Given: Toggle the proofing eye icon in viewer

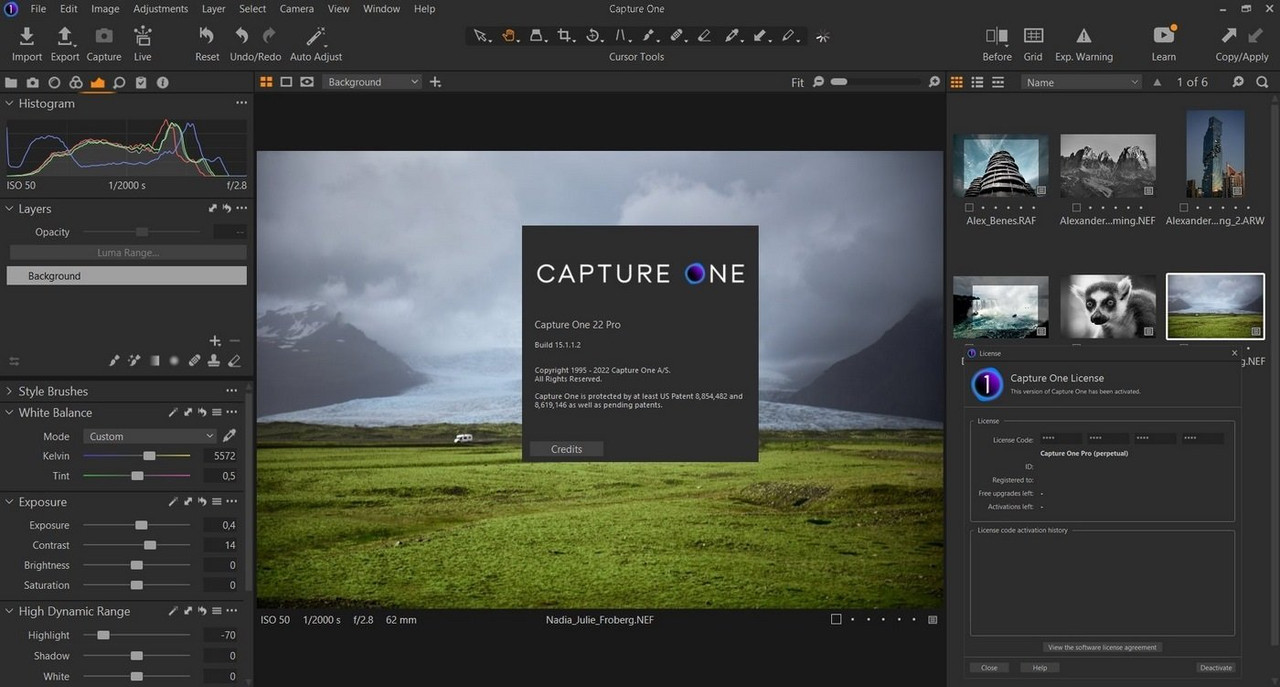Looking at the screenshot, I should (x=307, y=82).
